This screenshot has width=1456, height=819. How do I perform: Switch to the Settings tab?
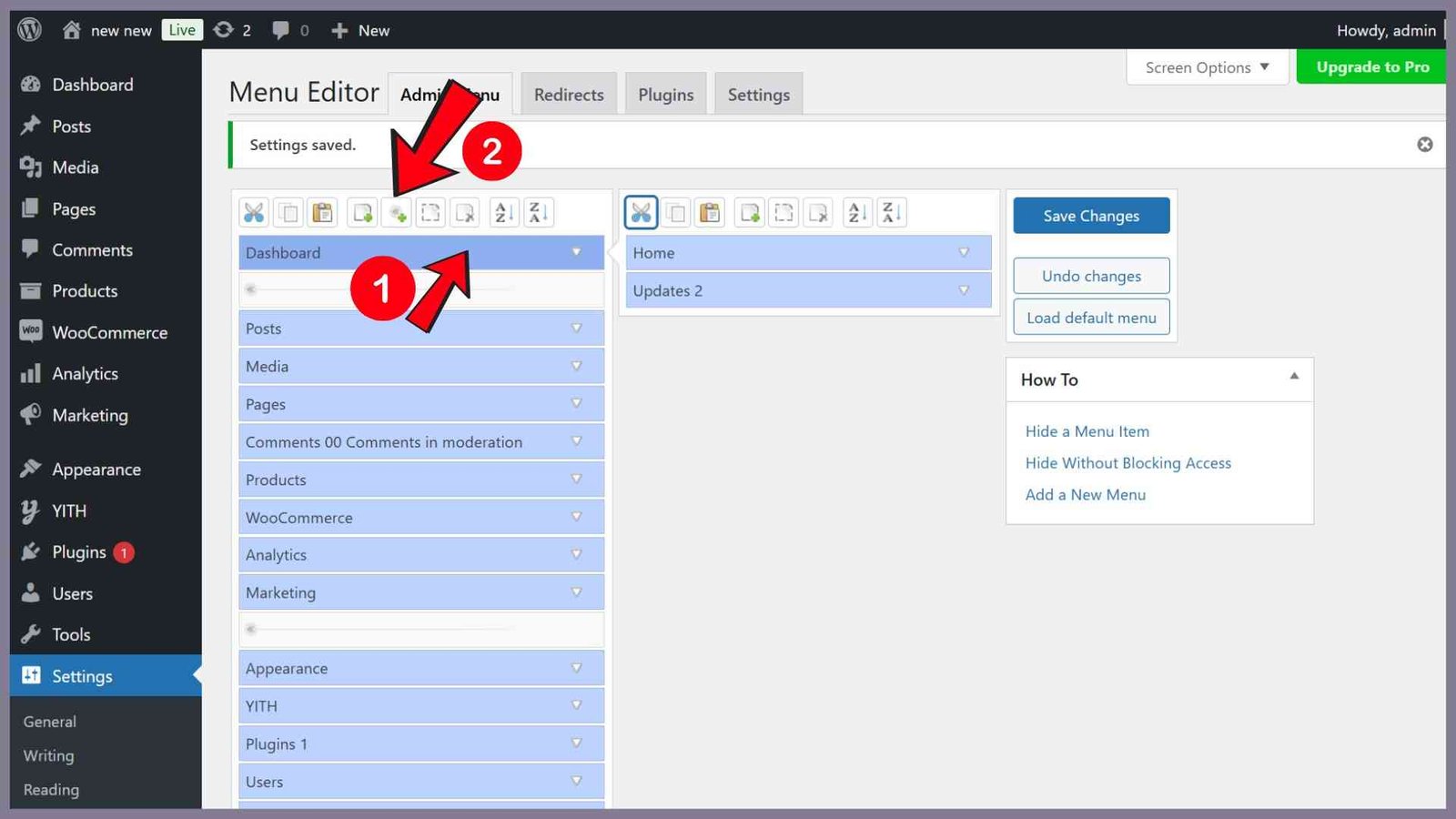pyautogui.click(x=759, y=95)
